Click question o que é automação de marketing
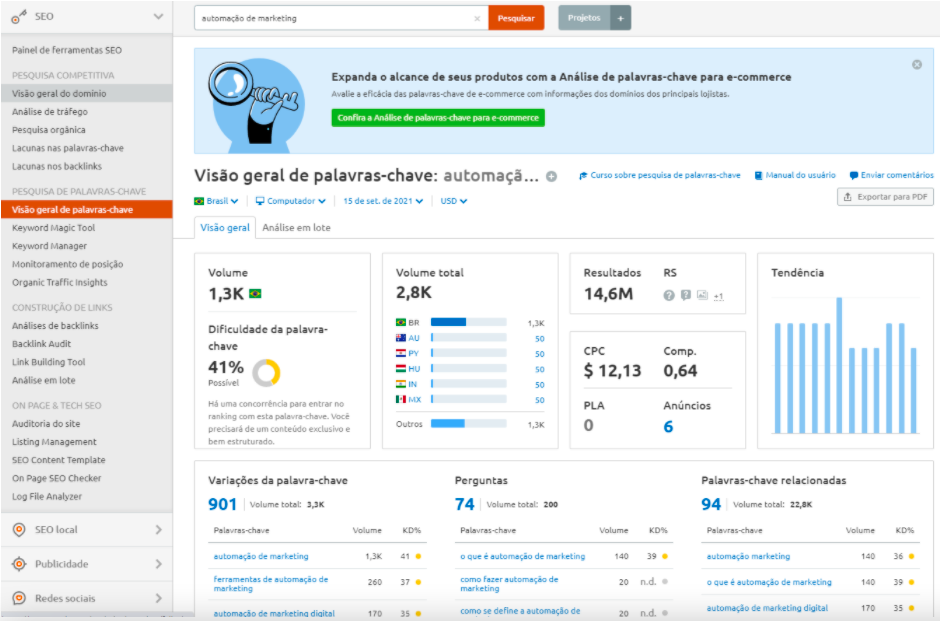This screenshot has height=621, width=940. click(x=523, y=556)
